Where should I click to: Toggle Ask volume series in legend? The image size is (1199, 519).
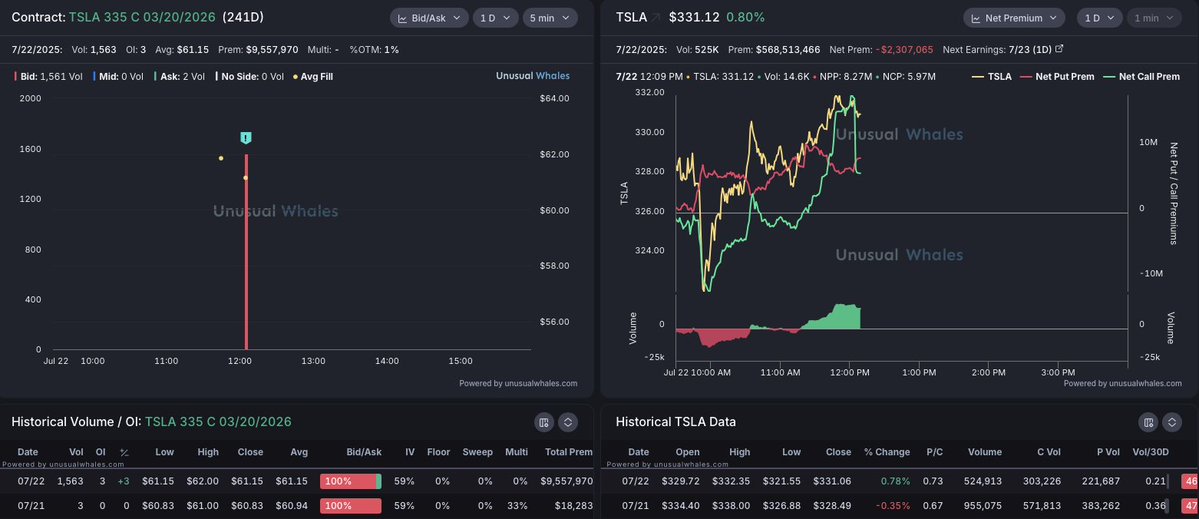pyautogui.click(x=180, y=76)
